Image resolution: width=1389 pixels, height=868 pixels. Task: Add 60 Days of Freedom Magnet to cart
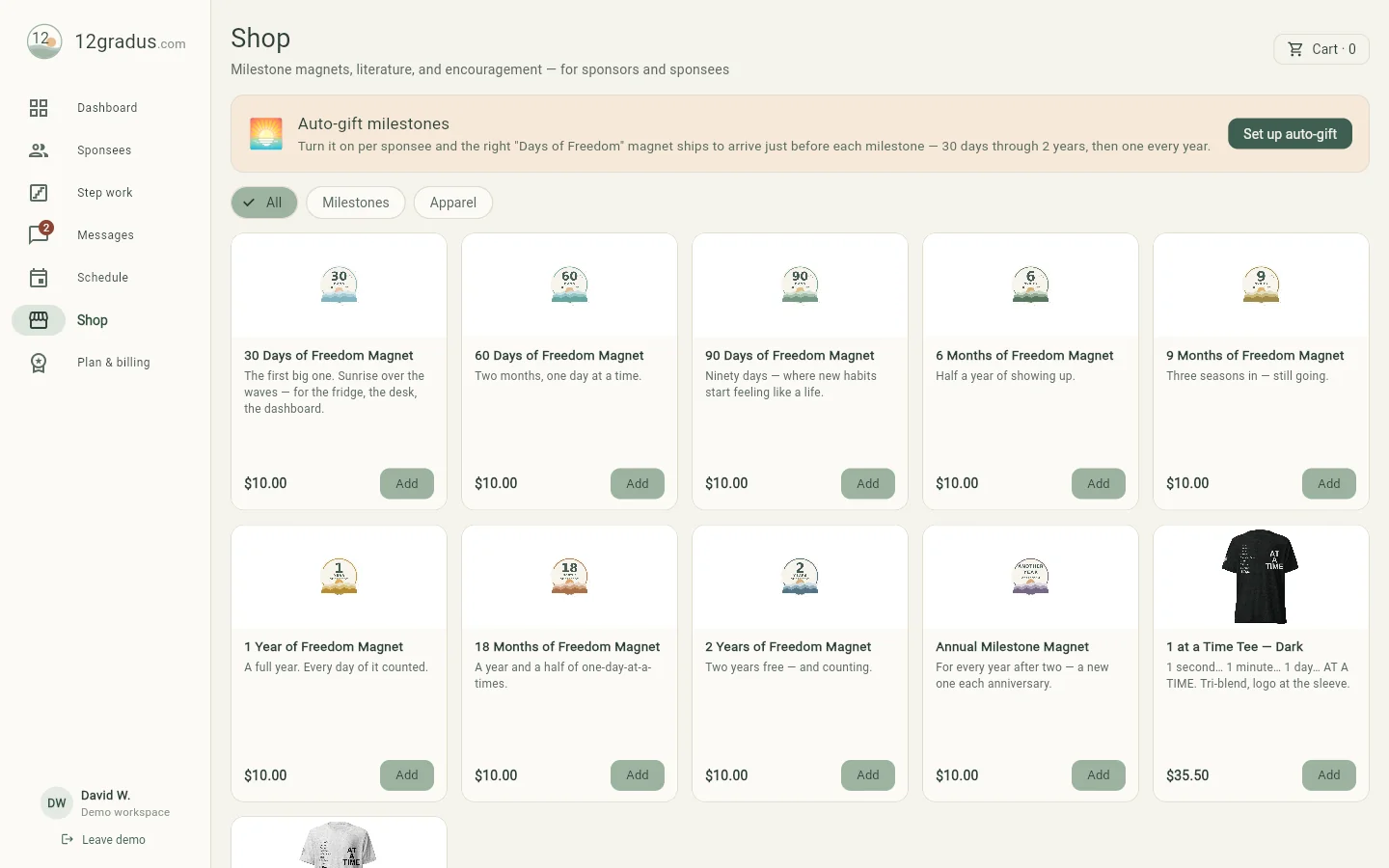click(x=638, y=483)
